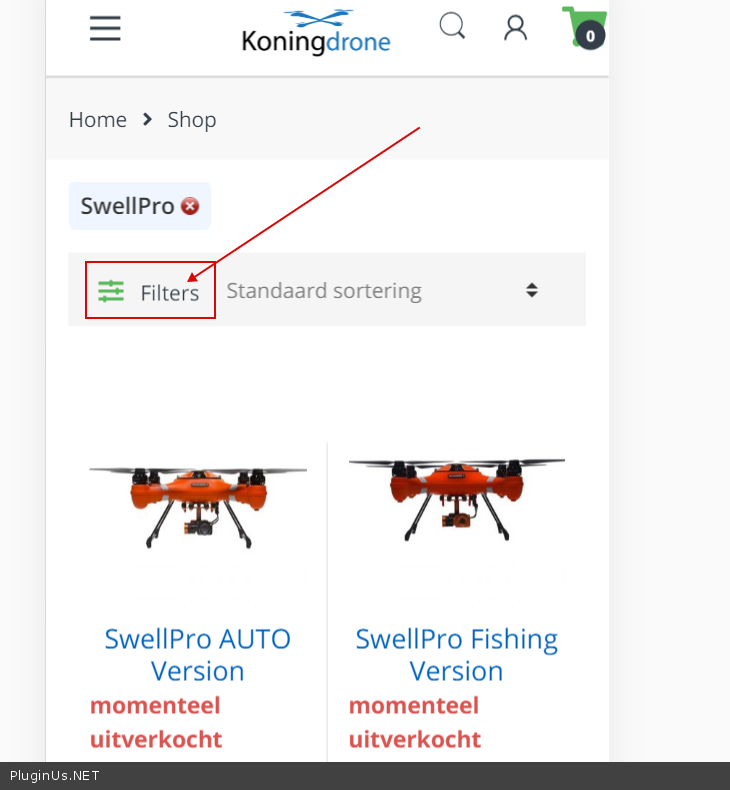Click the breadcrumb chevron separator

coord(147,119)
